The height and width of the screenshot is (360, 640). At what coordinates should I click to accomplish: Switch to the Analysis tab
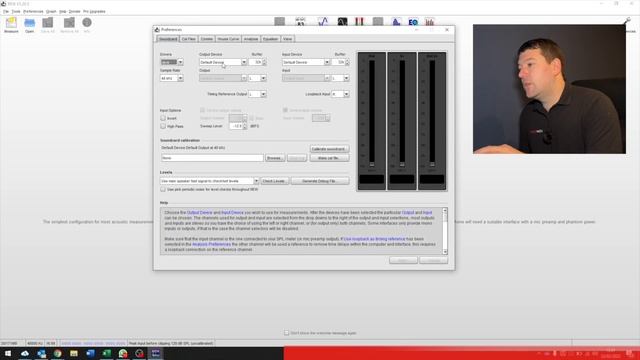pos(251,39)
